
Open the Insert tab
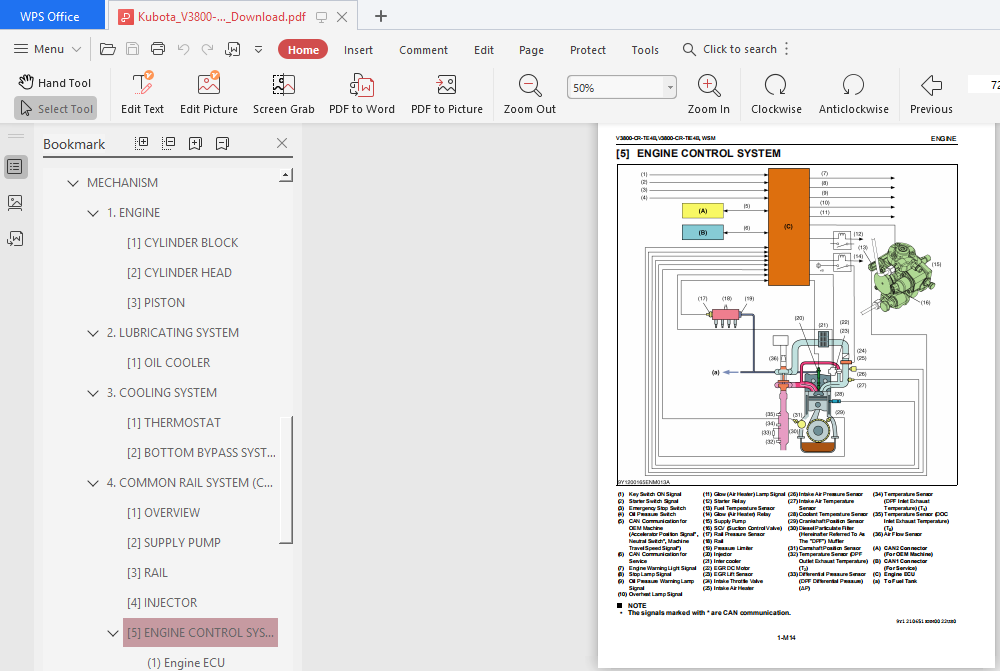click(358, 50)
